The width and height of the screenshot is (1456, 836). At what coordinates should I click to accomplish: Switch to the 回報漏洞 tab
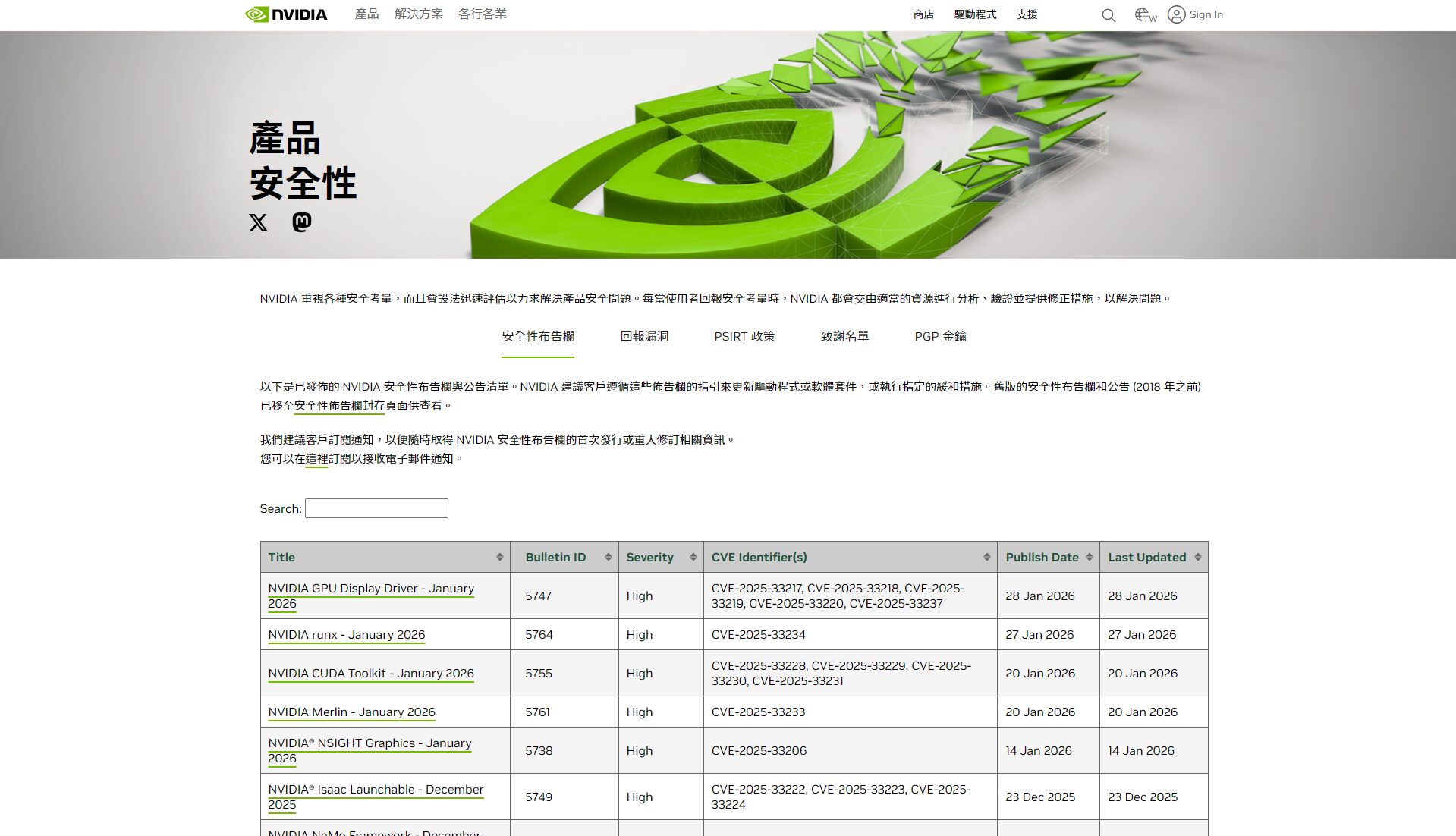[x=643, y=336]
